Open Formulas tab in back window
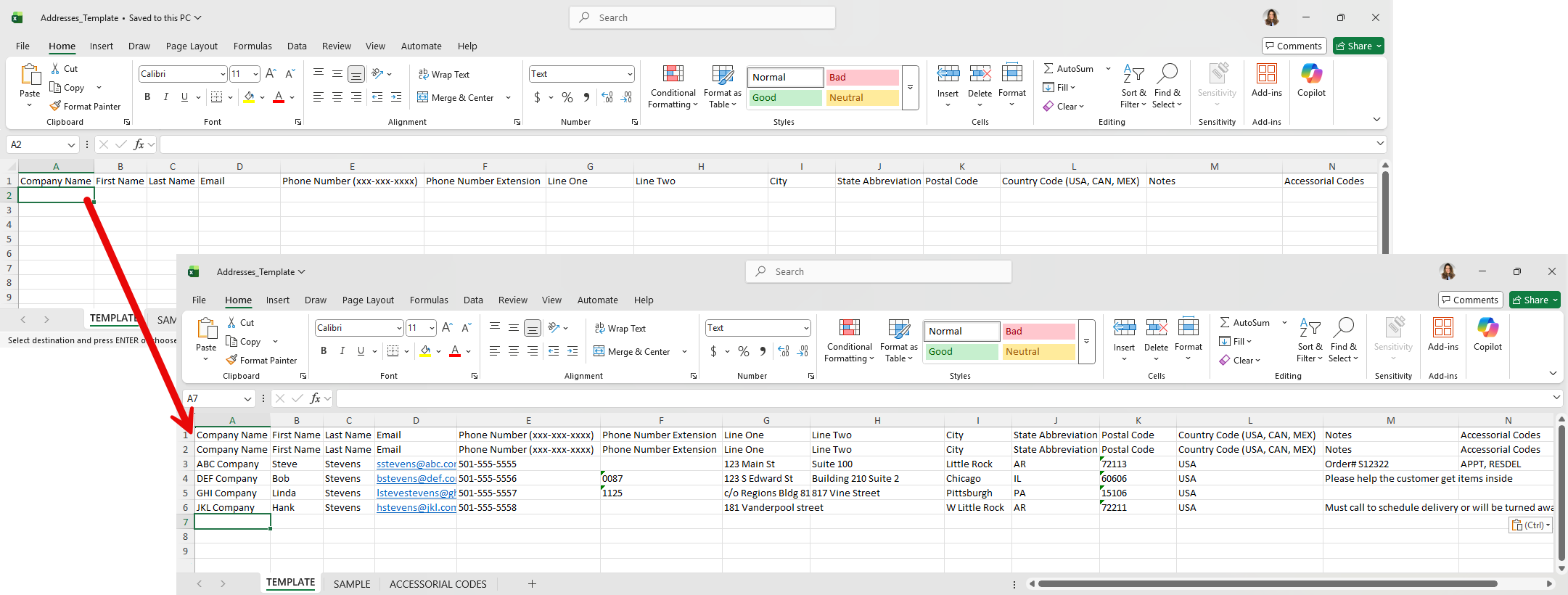The image size is (1568, 595). 253,46
